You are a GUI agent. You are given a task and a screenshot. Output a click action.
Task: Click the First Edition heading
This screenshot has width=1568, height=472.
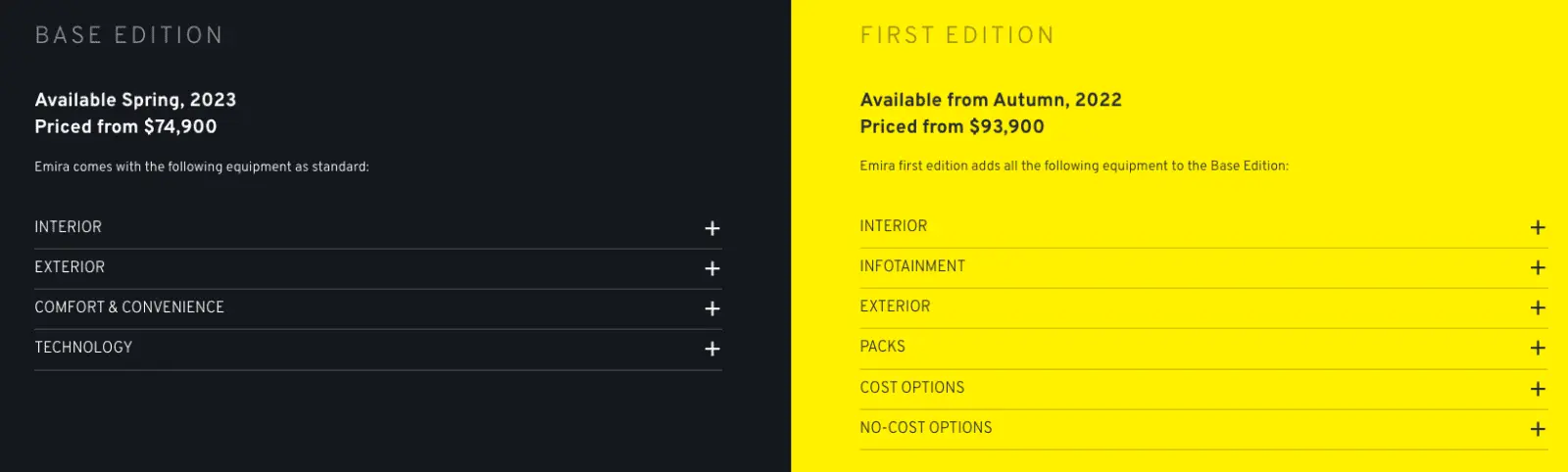[x=957, y=35]
